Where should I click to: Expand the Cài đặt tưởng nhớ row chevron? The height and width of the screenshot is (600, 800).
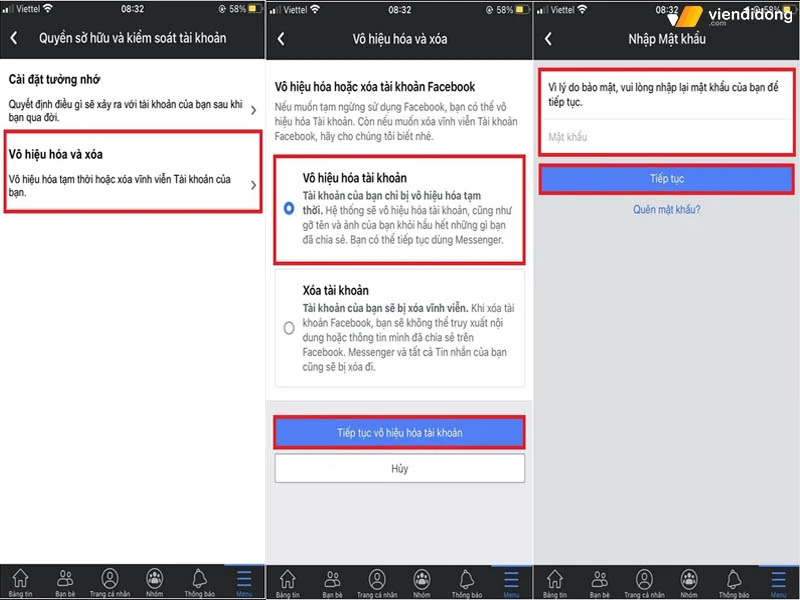click(x=253, y=110)
